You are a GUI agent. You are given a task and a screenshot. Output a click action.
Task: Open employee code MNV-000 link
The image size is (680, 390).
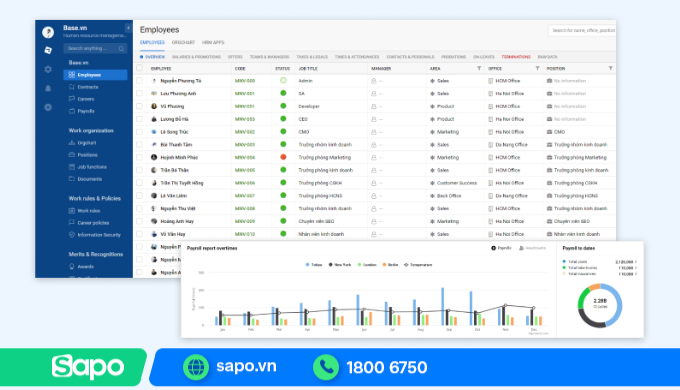(x=245, y=81)
